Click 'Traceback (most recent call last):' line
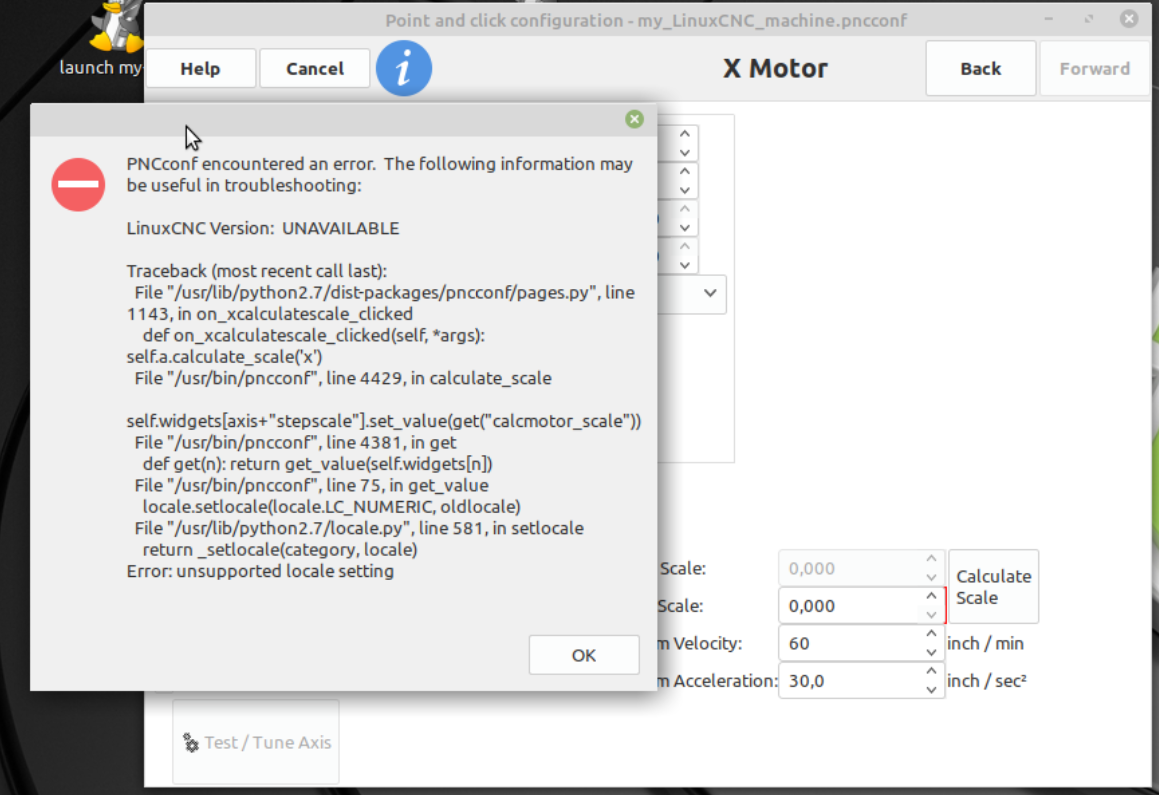 tap(256, 271)
